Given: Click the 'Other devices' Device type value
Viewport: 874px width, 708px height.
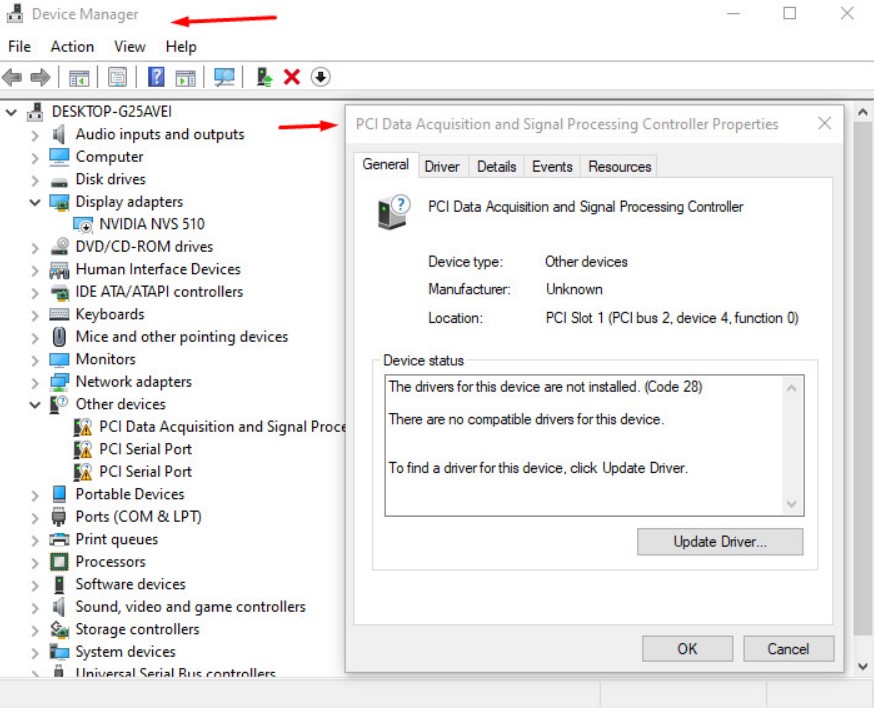Looking at the screenshot, I should [586, 262].
